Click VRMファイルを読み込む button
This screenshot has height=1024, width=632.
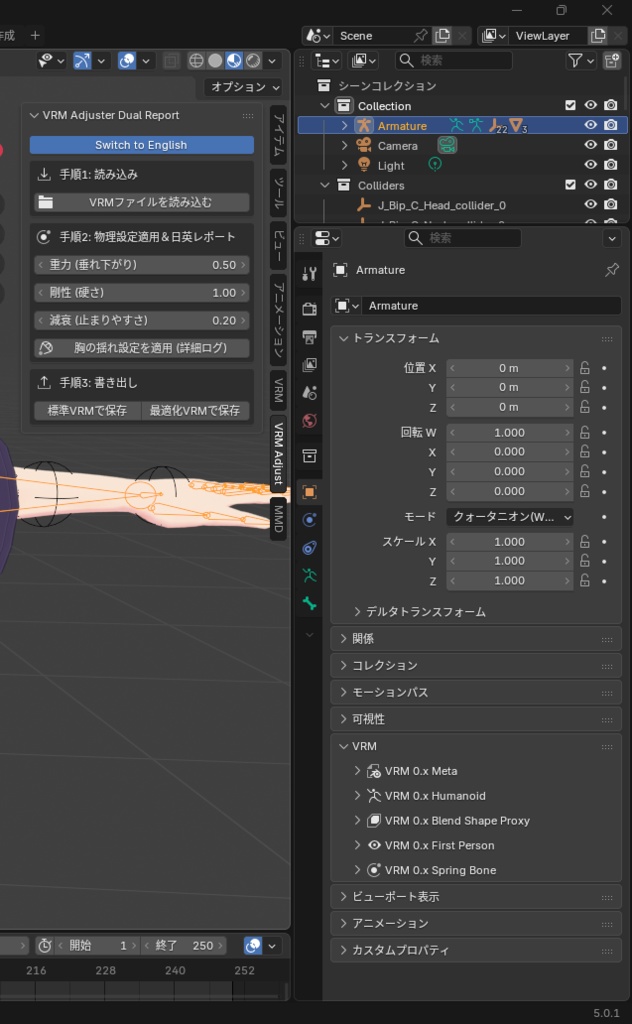pyautogui.click(x=142, y=202)
